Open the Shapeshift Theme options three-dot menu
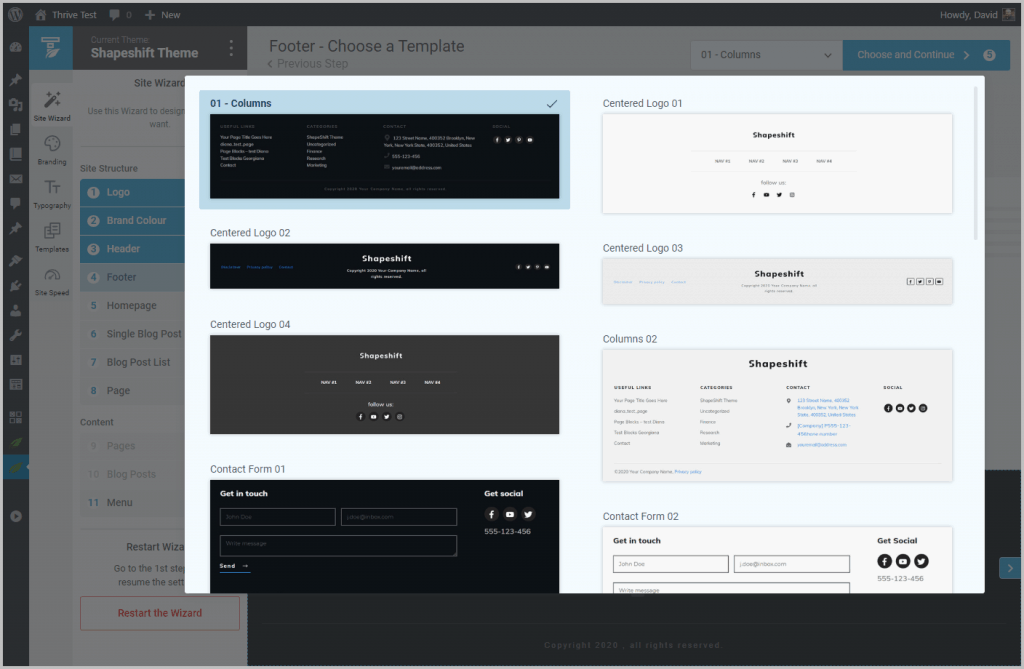 [x=232, y=48]
